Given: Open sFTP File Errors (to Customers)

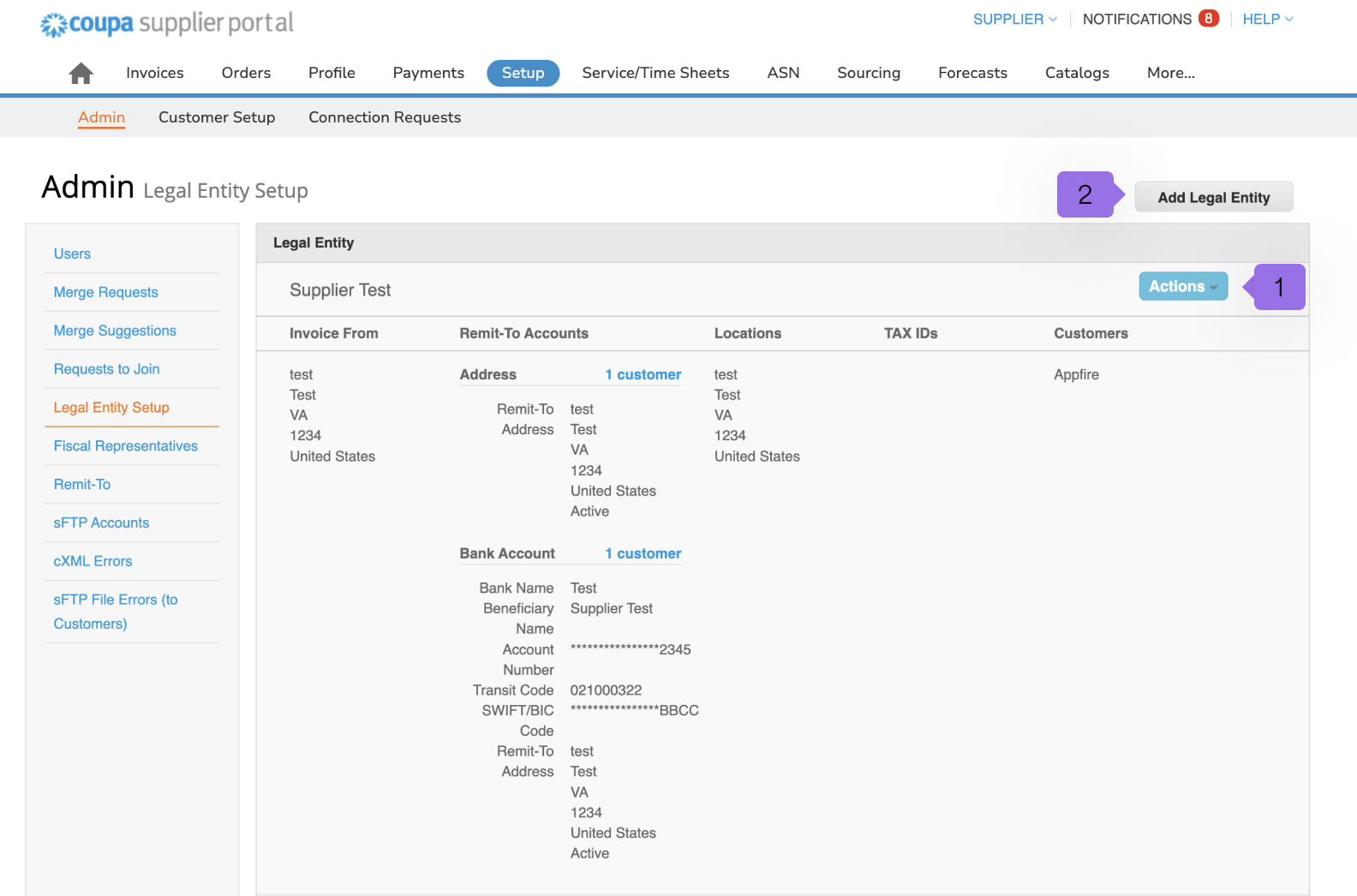Looking at the screenshot, I should pos(116,612).
